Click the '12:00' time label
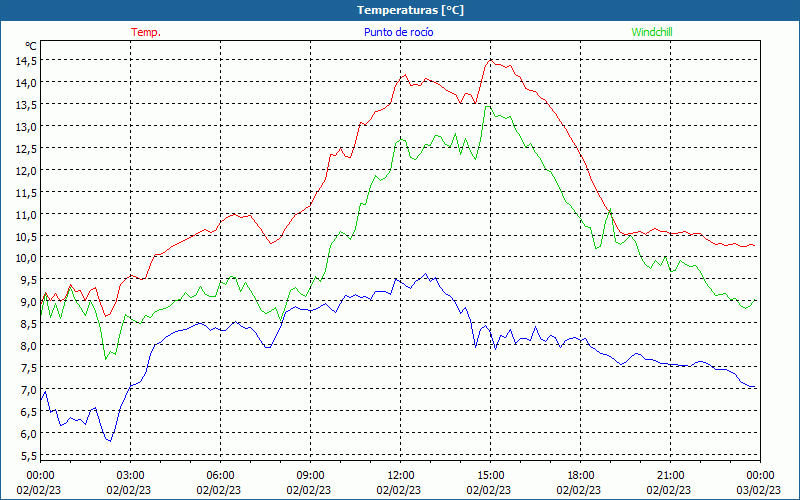The image size is (800, 500). point(401,476)
